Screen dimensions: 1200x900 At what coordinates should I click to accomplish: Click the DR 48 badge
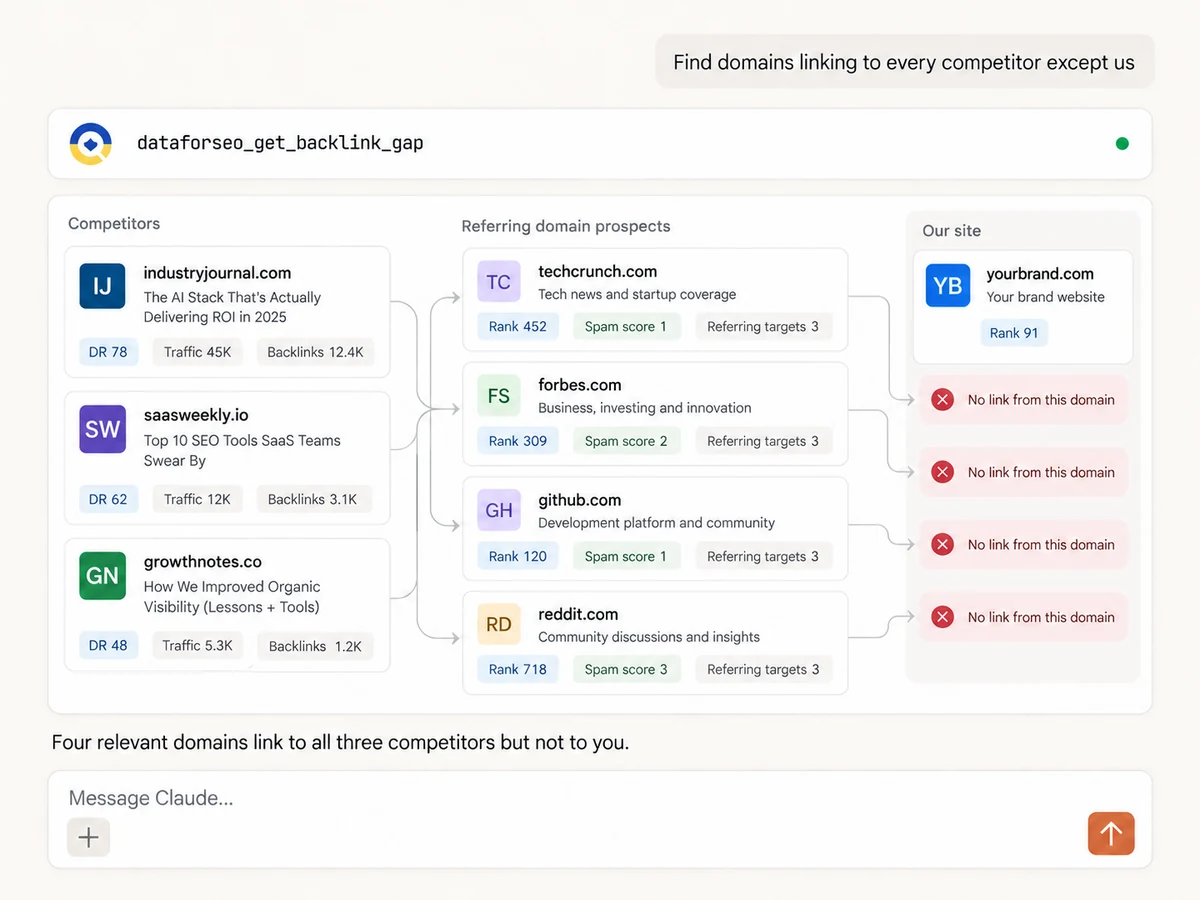(108, 646)
